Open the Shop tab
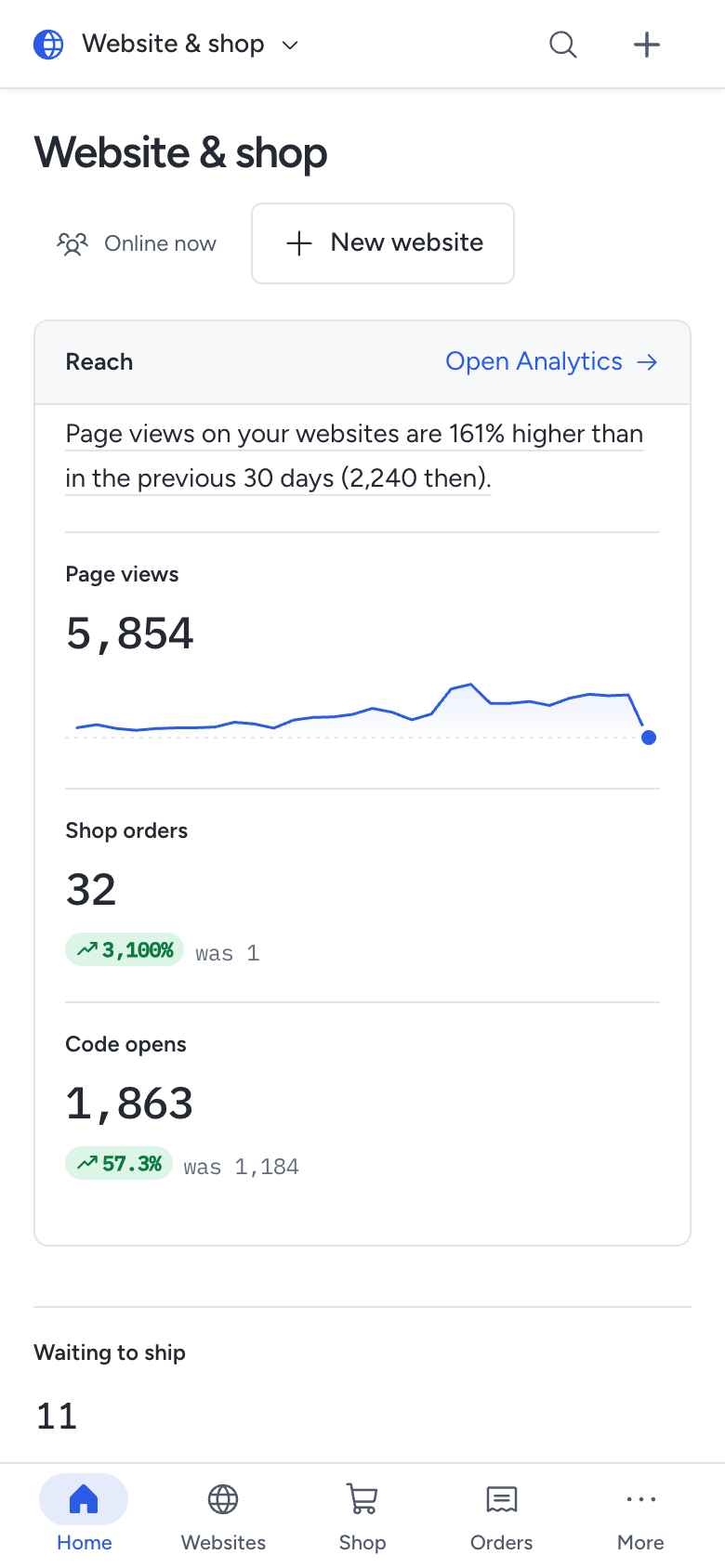725x1568 pixels. pyautogui.click(x=362, y=1516)
